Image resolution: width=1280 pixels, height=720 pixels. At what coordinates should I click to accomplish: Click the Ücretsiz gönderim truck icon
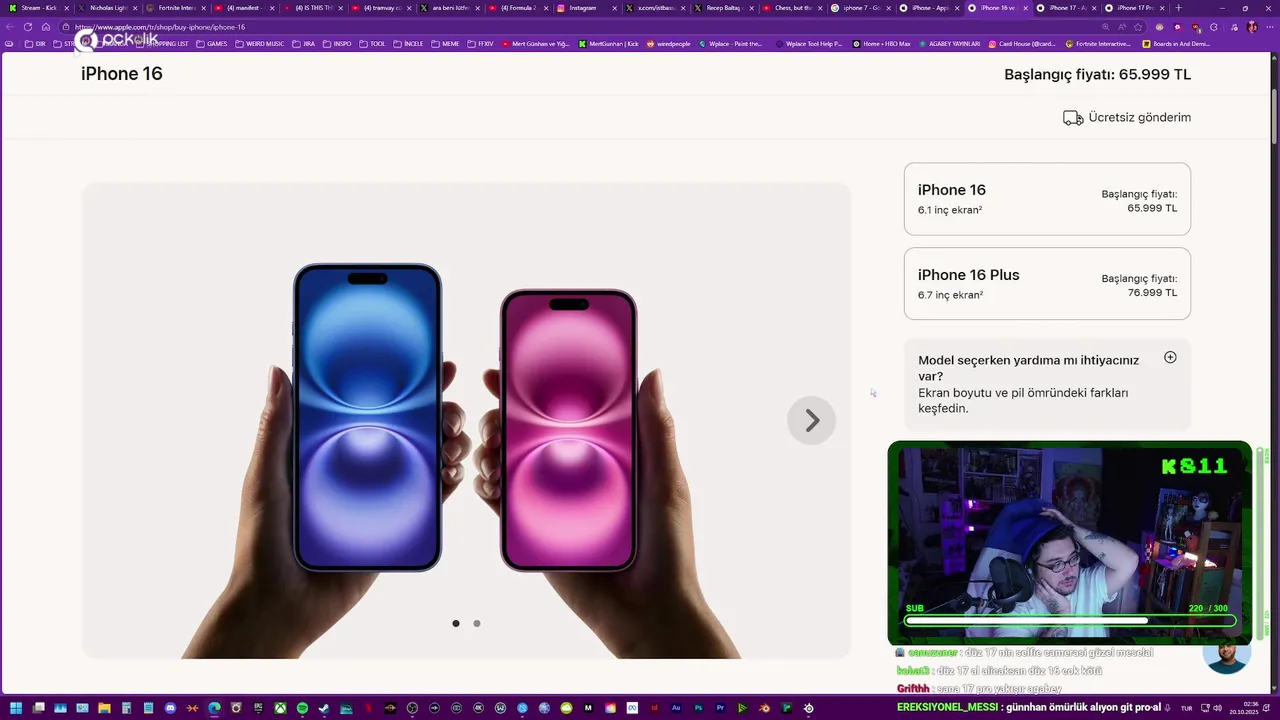point(1073,118)
